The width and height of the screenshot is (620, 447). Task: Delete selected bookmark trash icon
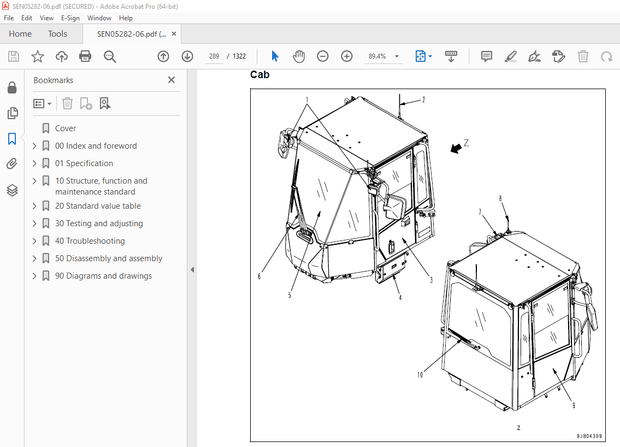[67, 104]
